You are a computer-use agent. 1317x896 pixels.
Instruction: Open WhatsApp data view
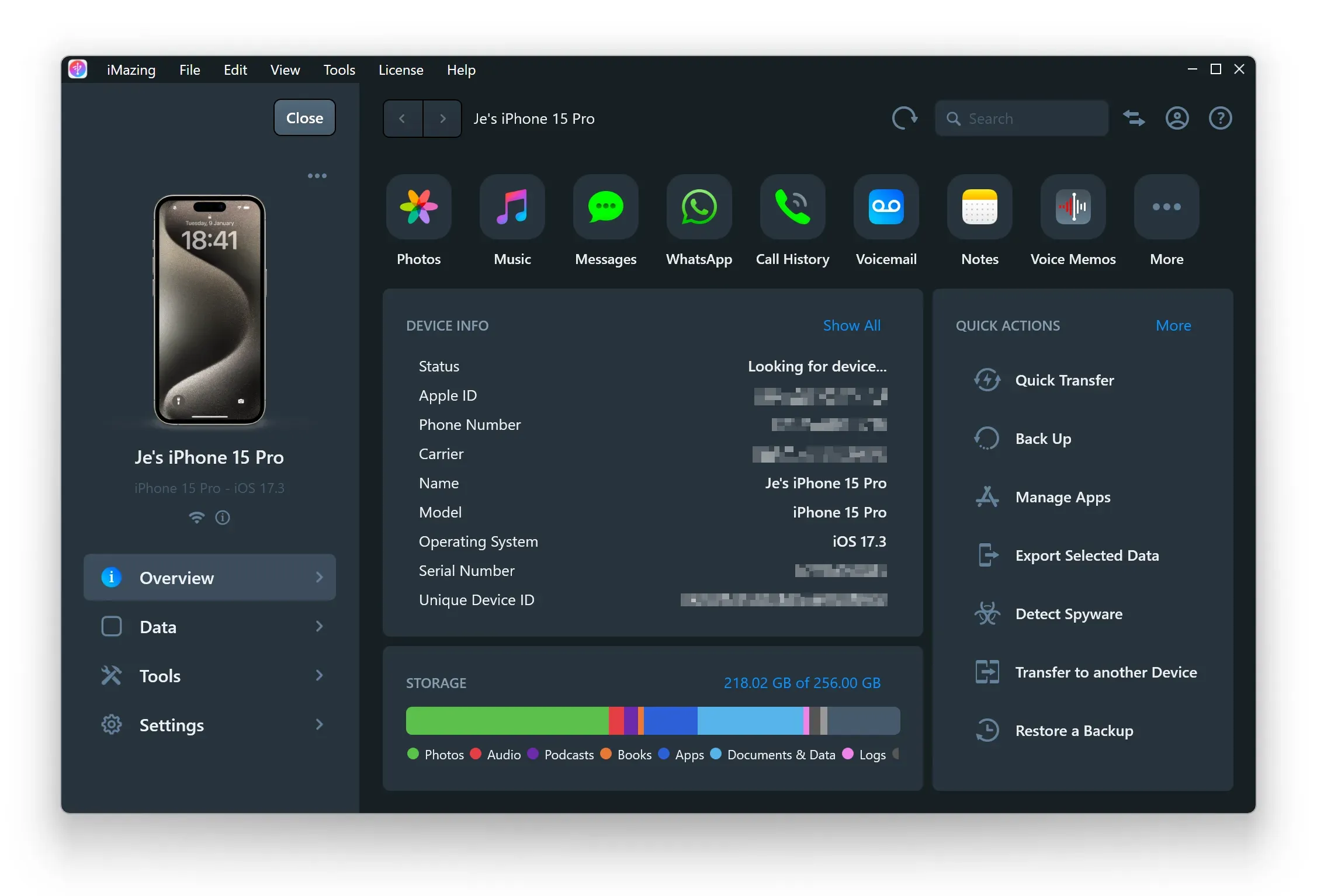(699, 207)
